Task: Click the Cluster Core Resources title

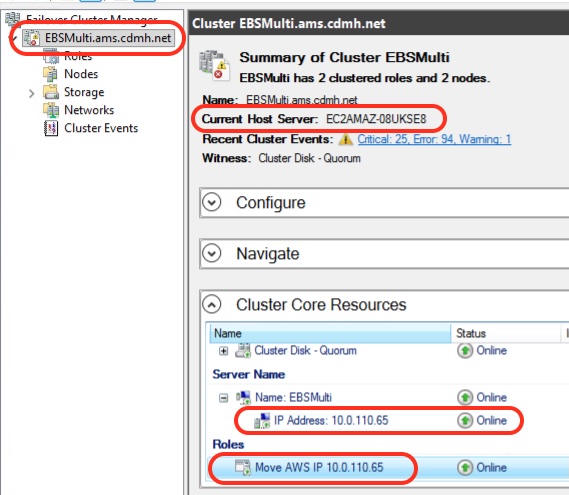Action: pyautogui.click(x=321, y=304)
